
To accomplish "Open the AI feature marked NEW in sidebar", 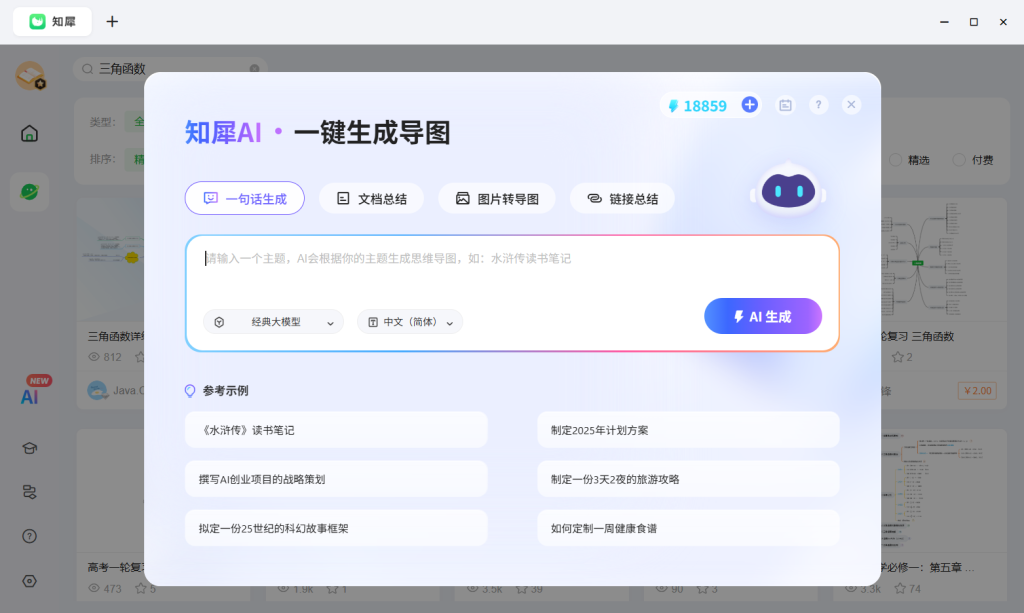I will pos(30,396).
